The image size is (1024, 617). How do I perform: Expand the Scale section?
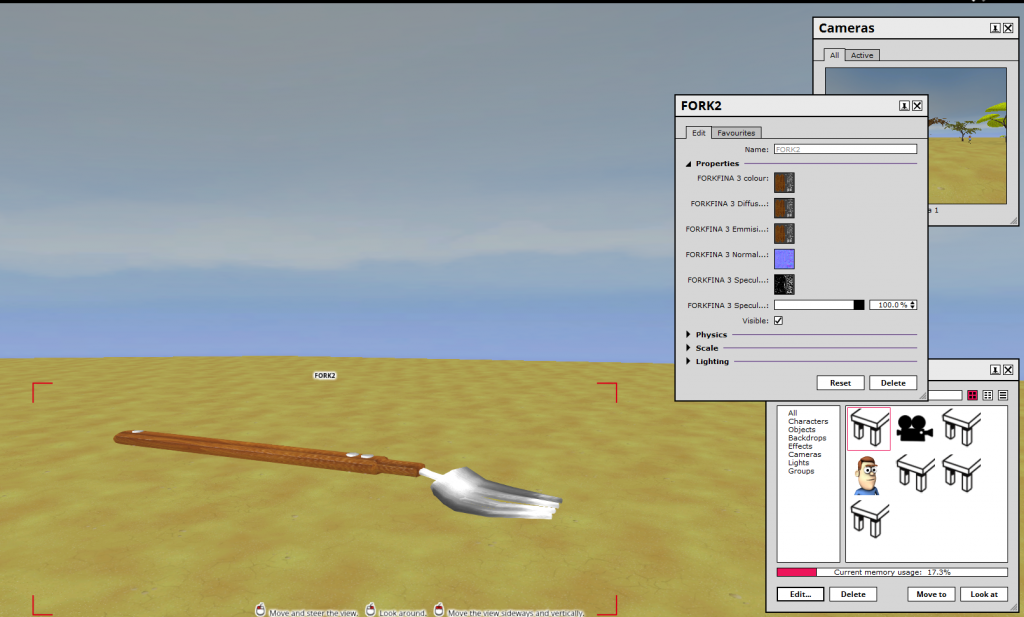click(x=688, y=348)
